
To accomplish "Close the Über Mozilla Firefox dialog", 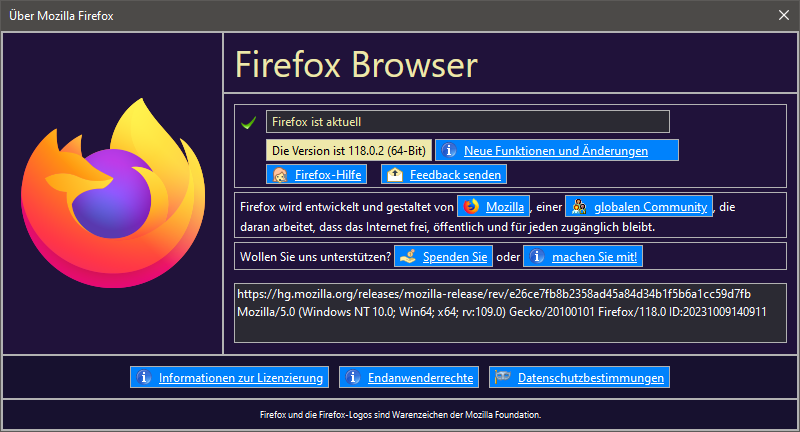I will (x=784, y=15).
